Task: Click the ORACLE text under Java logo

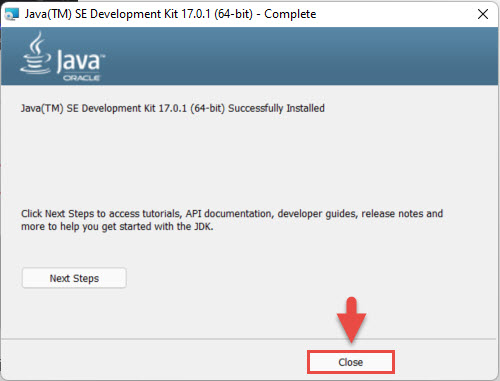Action: pos(81,78)
